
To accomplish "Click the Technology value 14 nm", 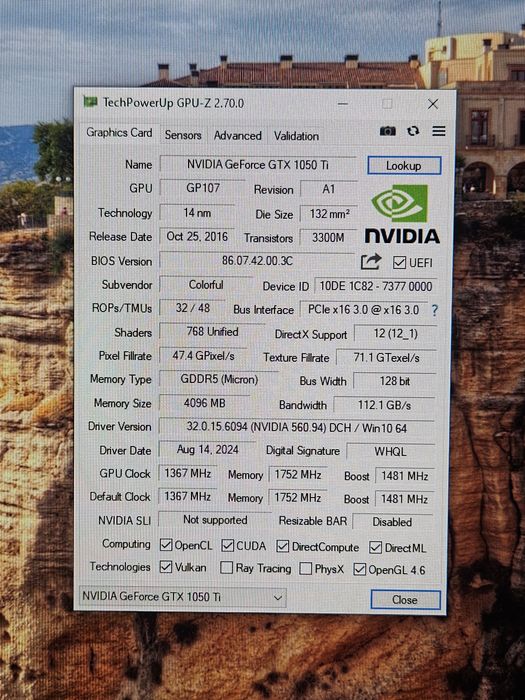I will (197, 212).
